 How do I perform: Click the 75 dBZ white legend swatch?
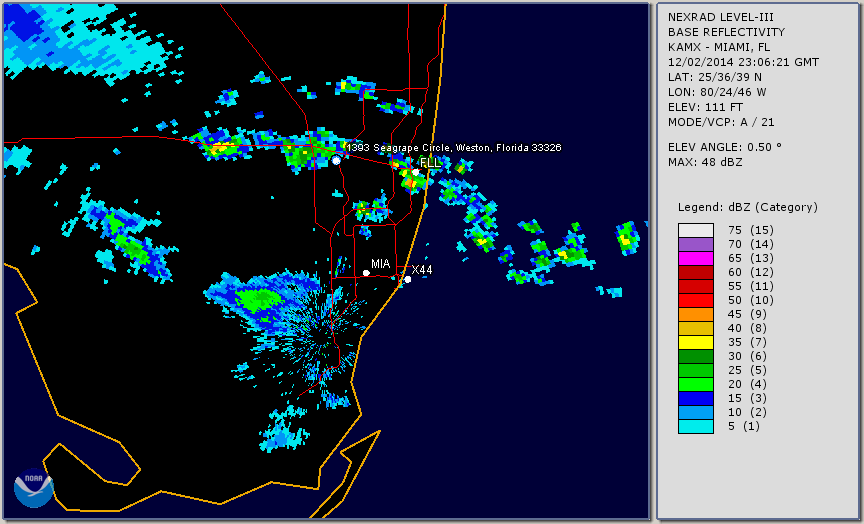[696, 230]
